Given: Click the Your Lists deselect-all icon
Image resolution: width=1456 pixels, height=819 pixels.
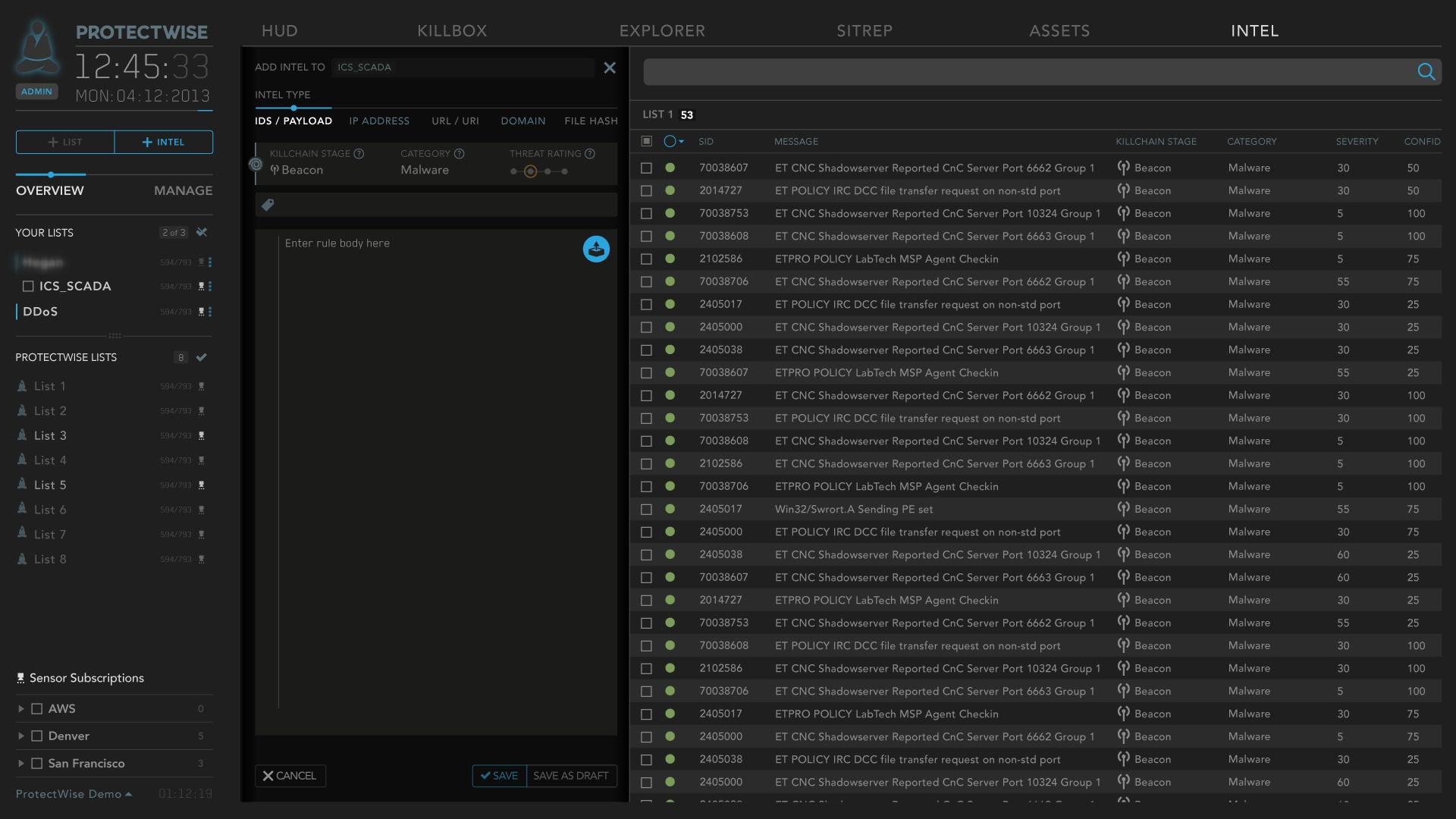Looking at the screenshot, I should click(202, 232).
